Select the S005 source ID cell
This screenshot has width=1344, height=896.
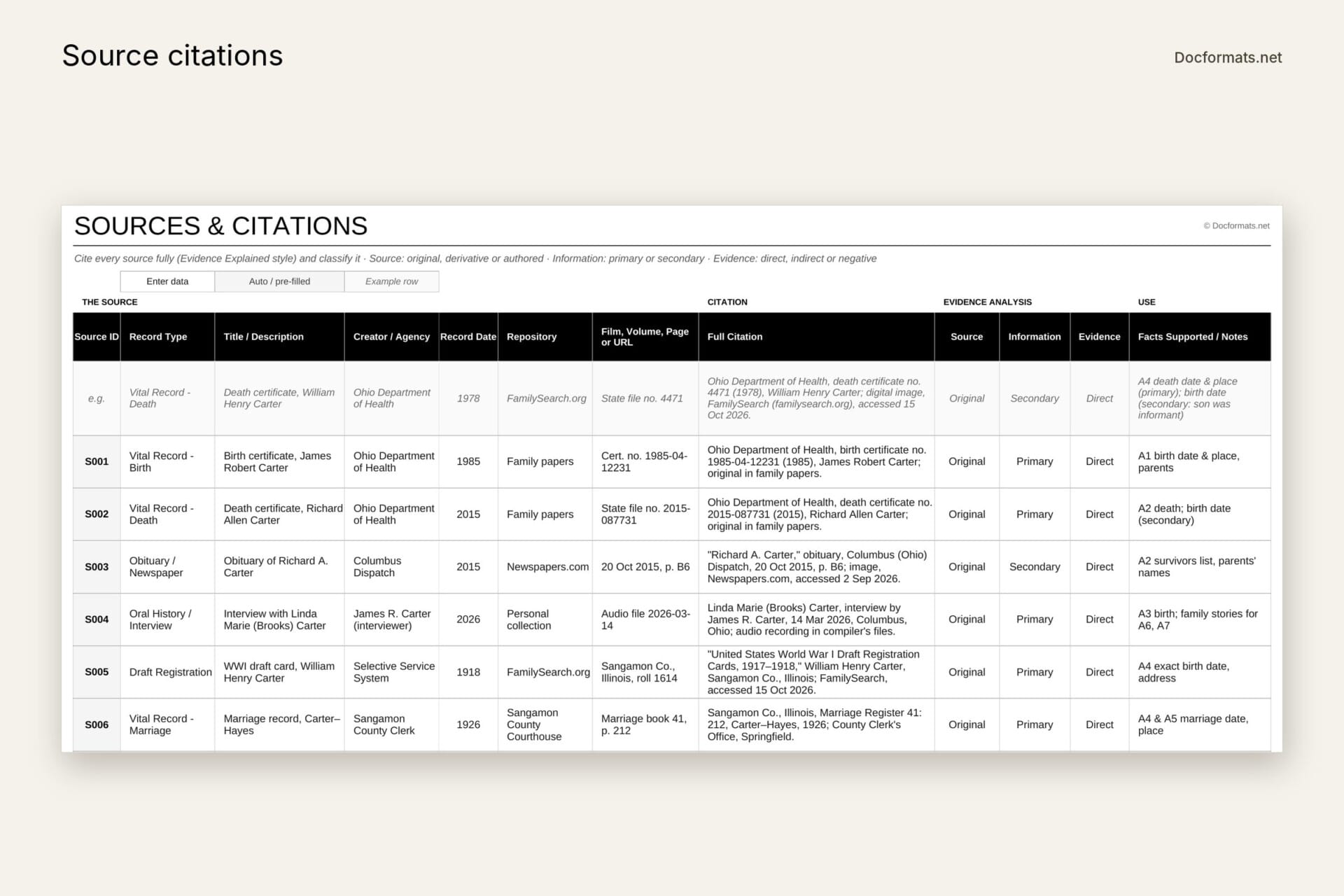(x=97, y=672)
